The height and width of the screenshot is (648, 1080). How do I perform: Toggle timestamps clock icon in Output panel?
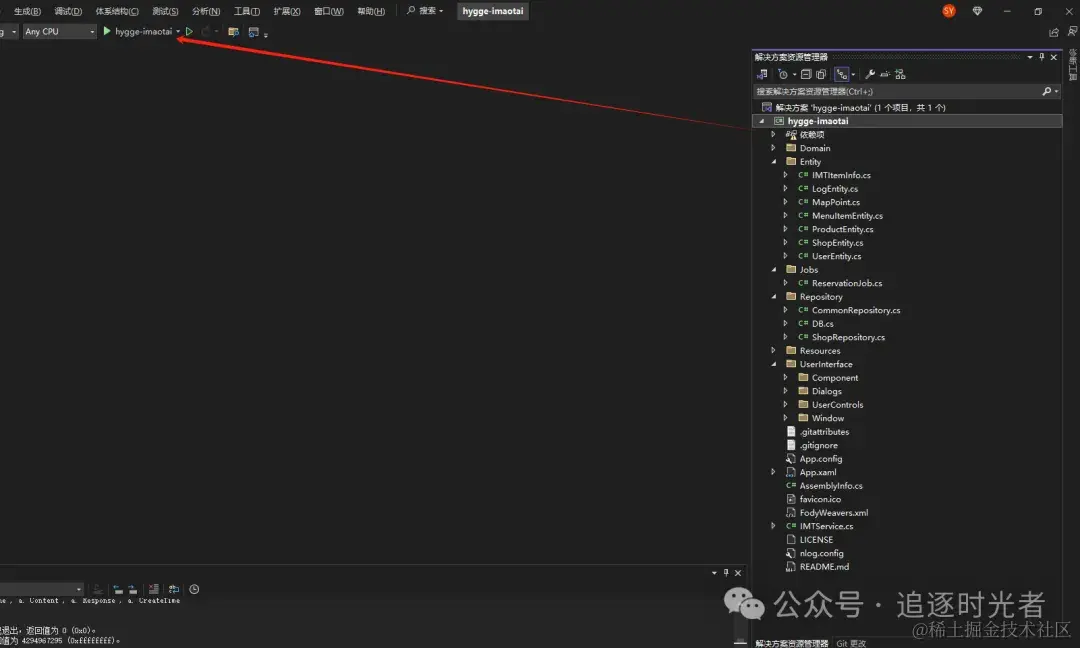pos(194,589)
